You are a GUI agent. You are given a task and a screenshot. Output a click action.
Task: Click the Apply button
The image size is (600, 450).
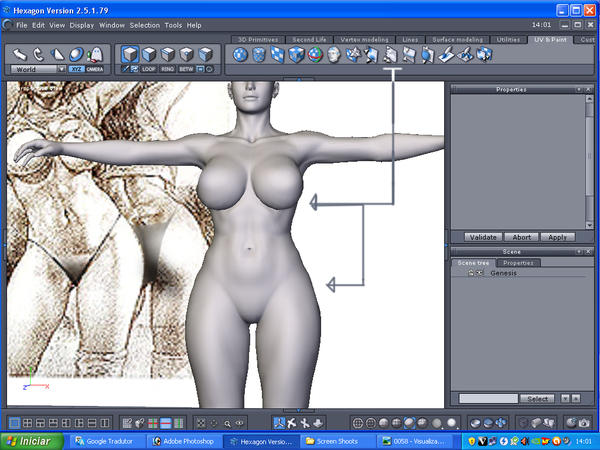pos(557,237)
